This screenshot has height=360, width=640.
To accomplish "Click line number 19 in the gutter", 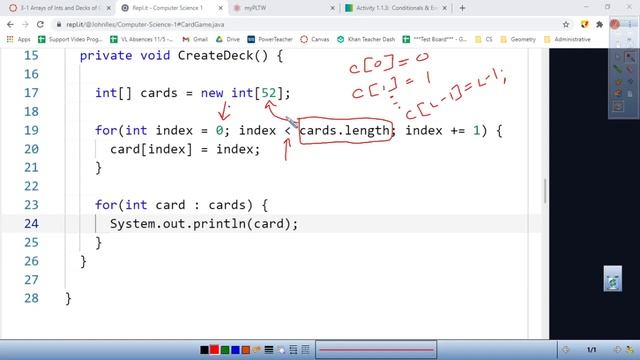I will pyautogui.click(x=31, y=131).
